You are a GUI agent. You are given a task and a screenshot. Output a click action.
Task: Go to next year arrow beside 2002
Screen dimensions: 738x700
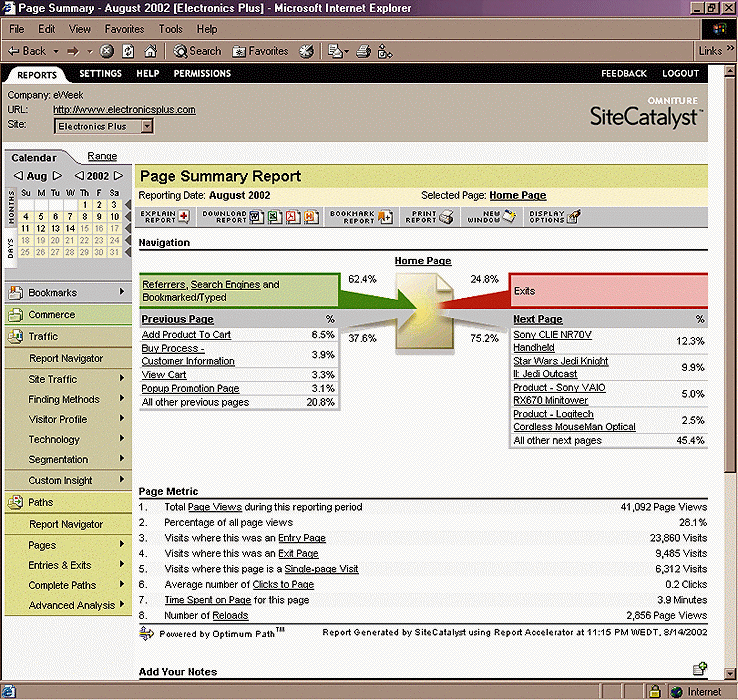(118, 176)
